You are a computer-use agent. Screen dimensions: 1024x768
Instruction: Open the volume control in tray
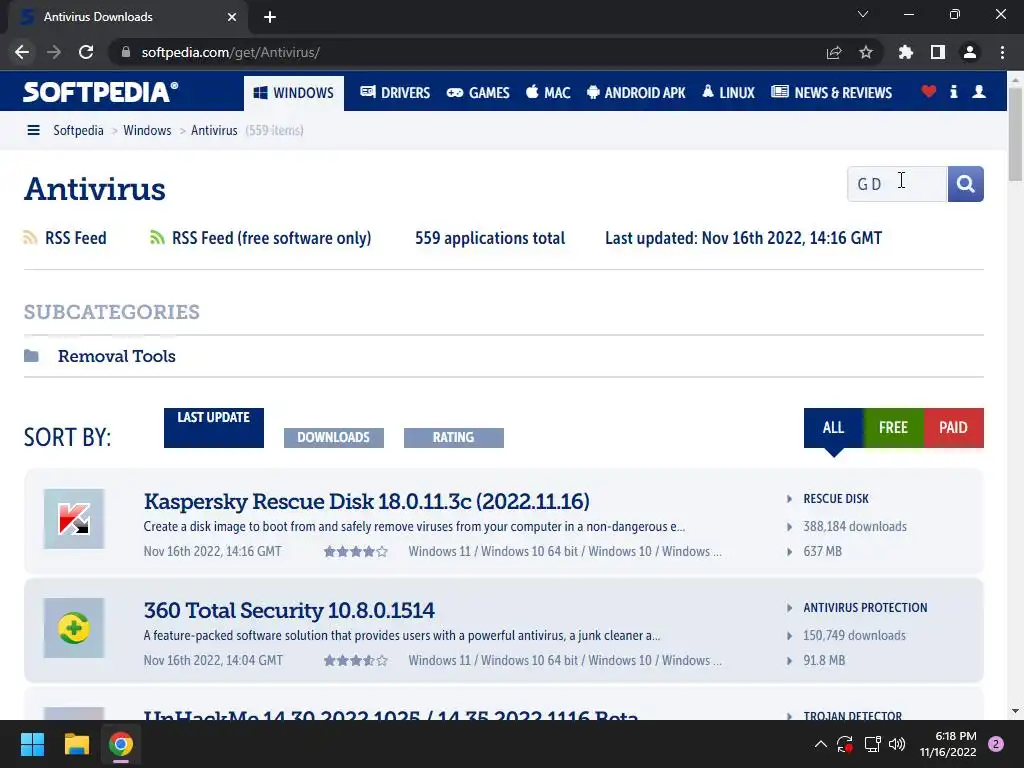point(897,744)
